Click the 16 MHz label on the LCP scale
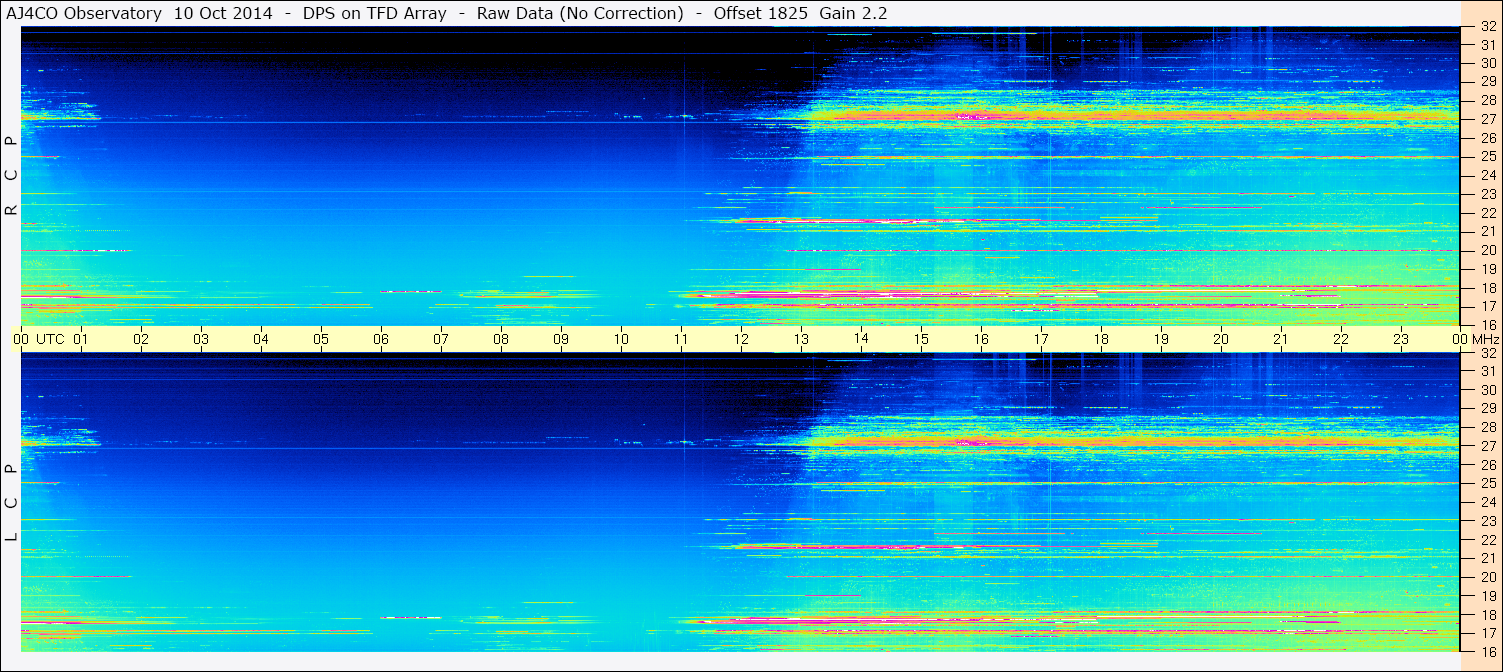 [x=1487, y=651]
